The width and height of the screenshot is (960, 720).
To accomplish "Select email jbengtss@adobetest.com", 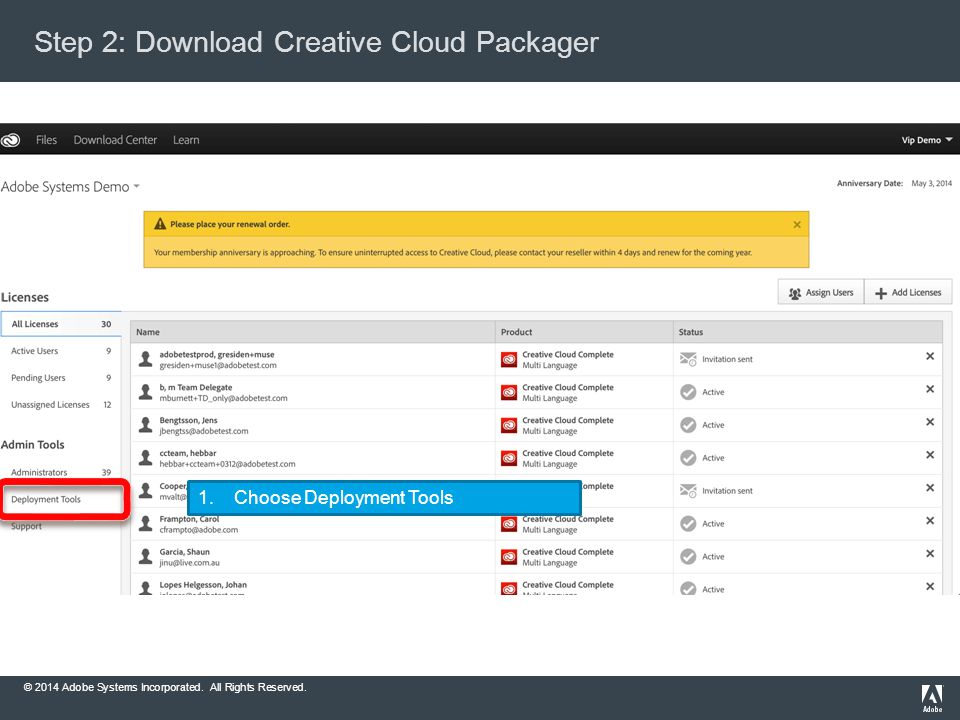I will tap(204, 431).
